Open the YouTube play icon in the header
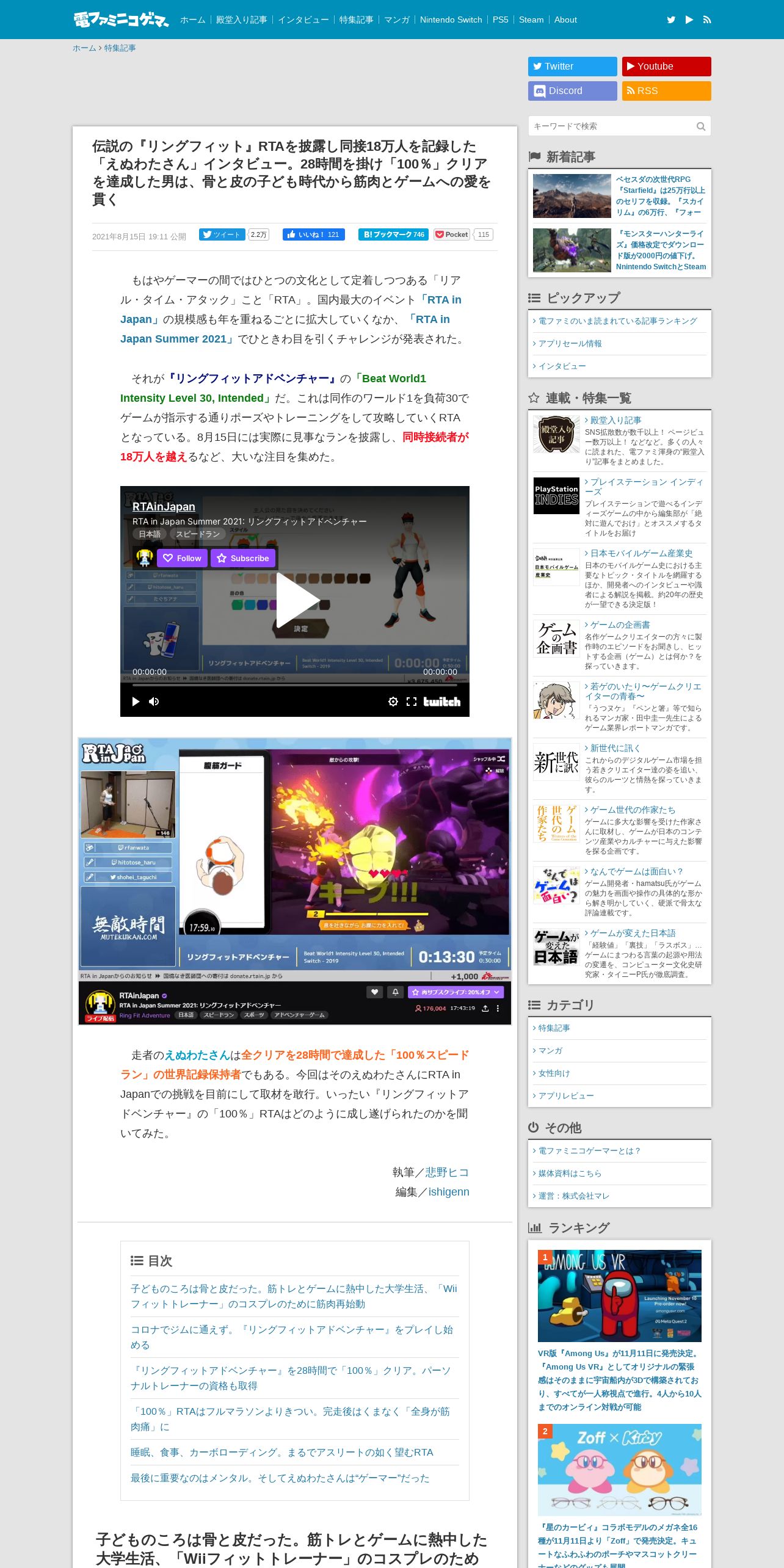Screen dimensions: 784x1568 pos(689,20)
